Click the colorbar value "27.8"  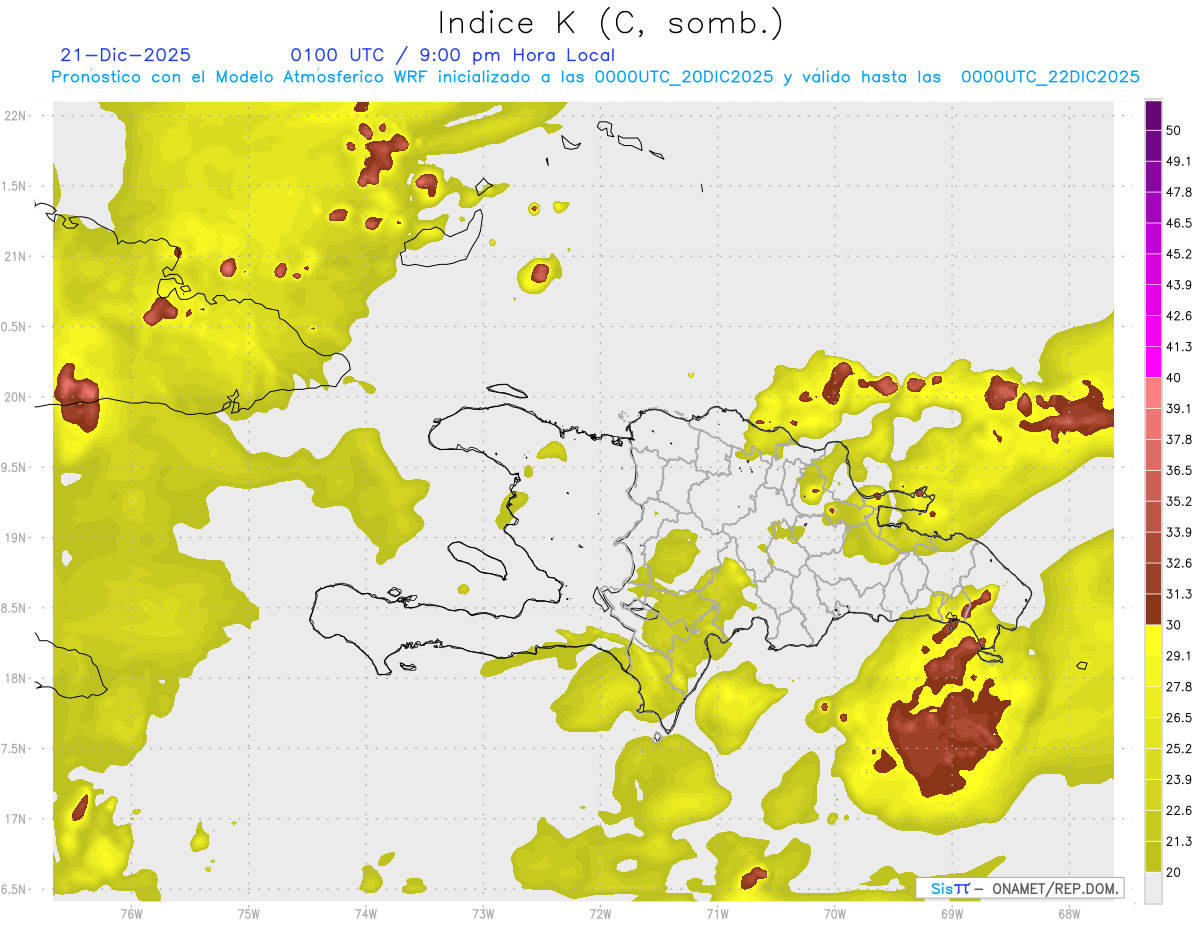coord(1179,687)
